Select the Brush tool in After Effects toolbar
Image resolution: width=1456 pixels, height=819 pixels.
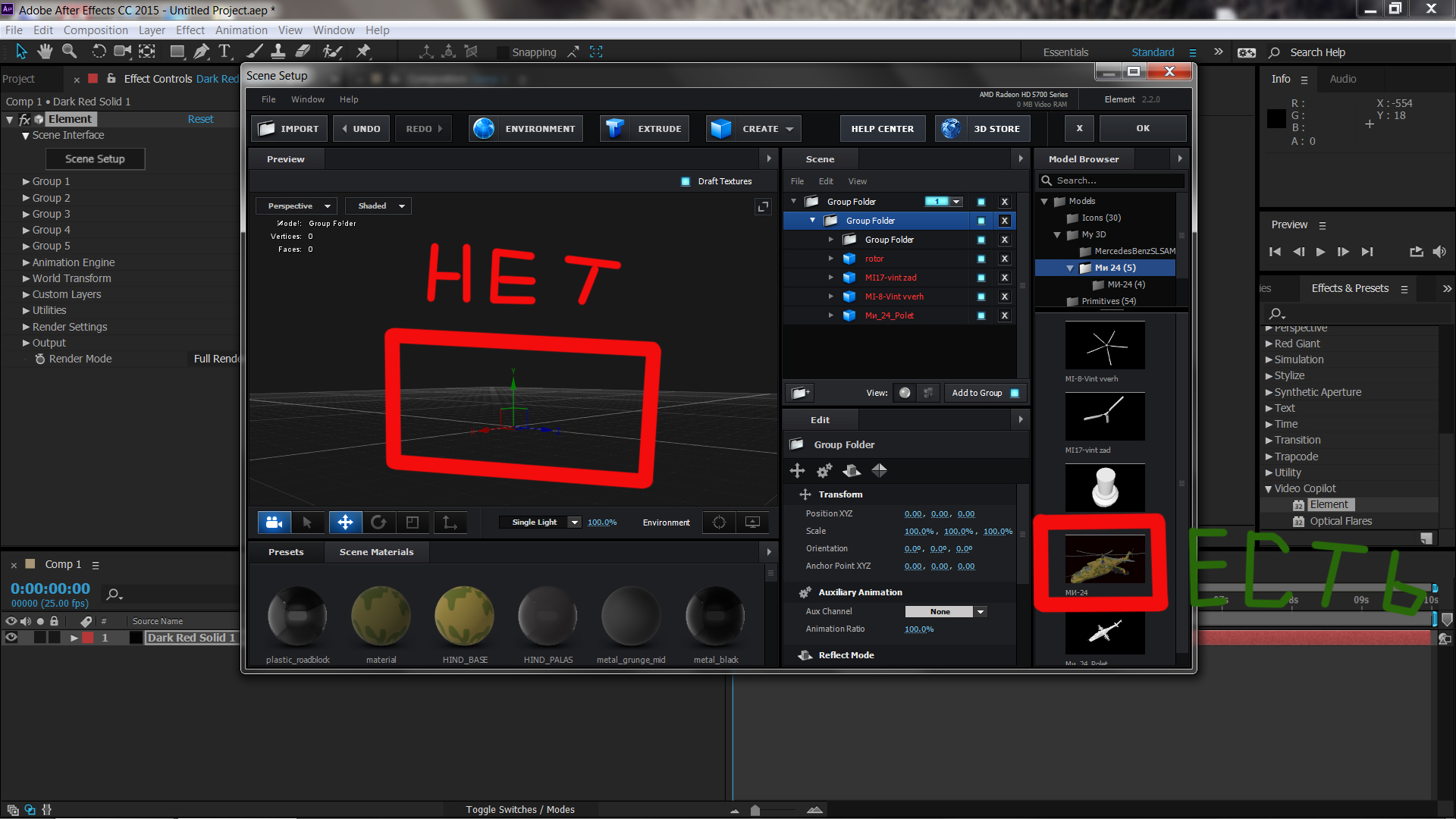click(x=255, y=52)
